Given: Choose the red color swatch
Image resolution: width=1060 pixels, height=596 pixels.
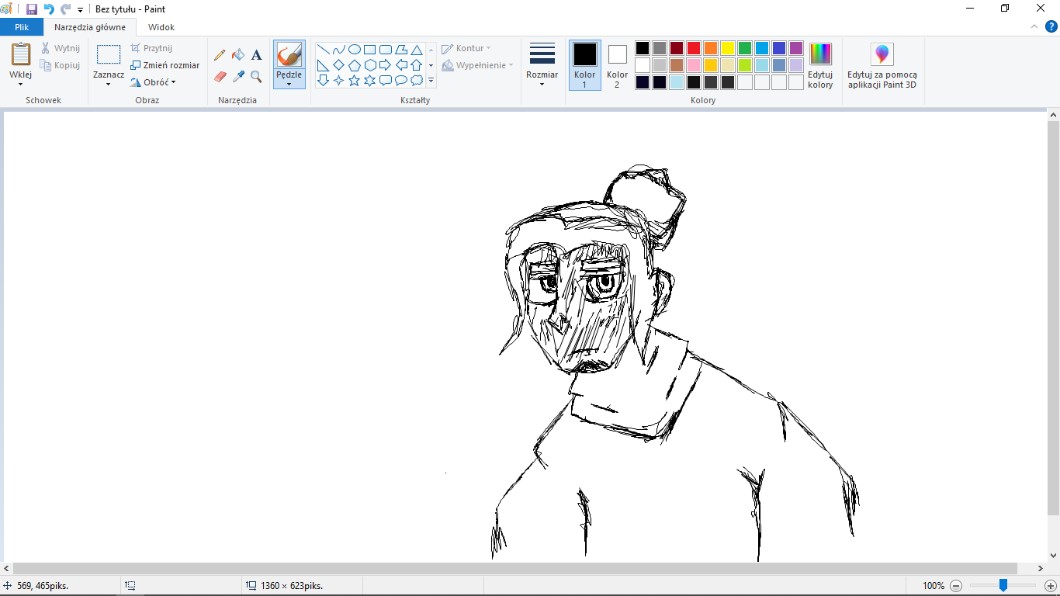Looking at the screenshot, I should (693, 48).
